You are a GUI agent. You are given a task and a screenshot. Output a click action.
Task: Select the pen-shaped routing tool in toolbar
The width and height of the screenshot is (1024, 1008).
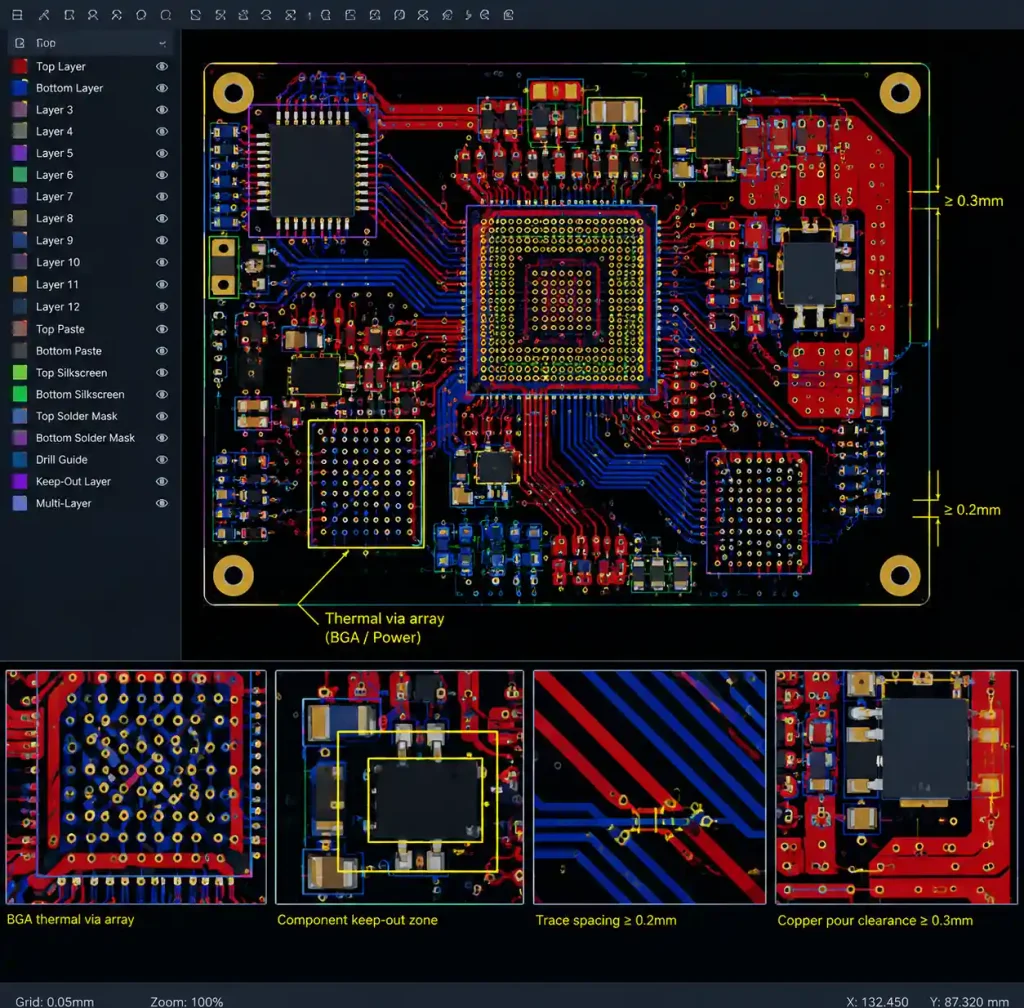point(44,14)
